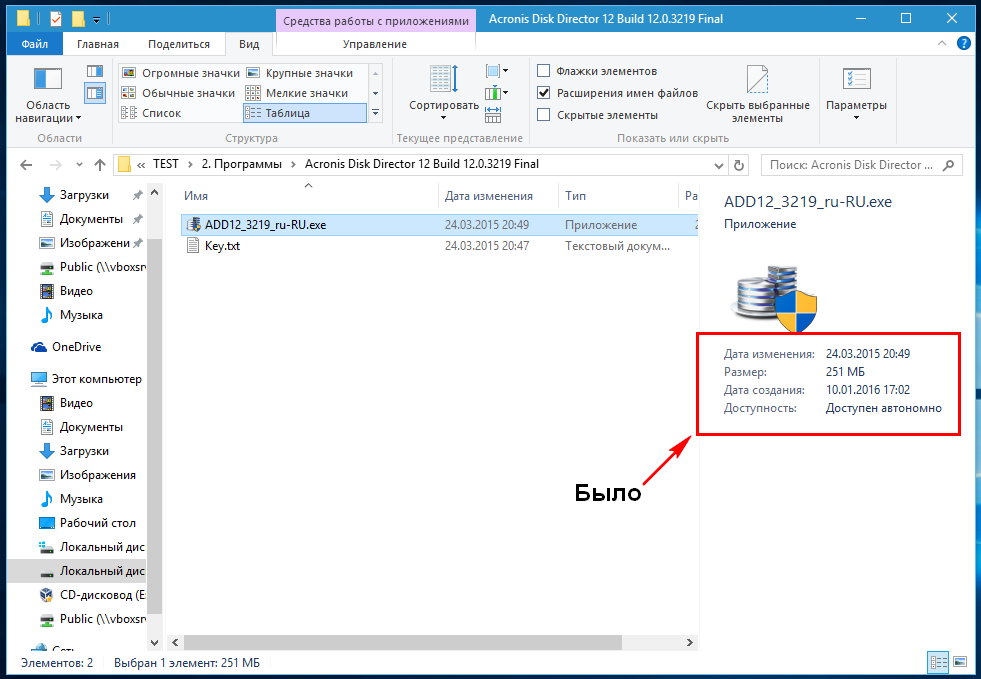The width and height of the screenshot is (981, 679).
Task: Click Средства работы с приложениями tab header
Action: [376, 21]
